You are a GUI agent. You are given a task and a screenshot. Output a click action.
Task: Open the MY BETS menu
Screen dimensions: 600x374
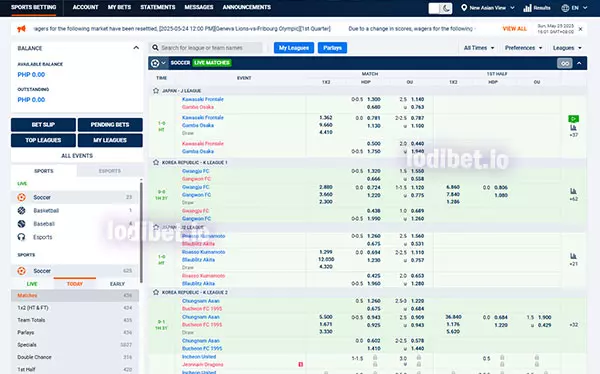(x=119, y=7)
